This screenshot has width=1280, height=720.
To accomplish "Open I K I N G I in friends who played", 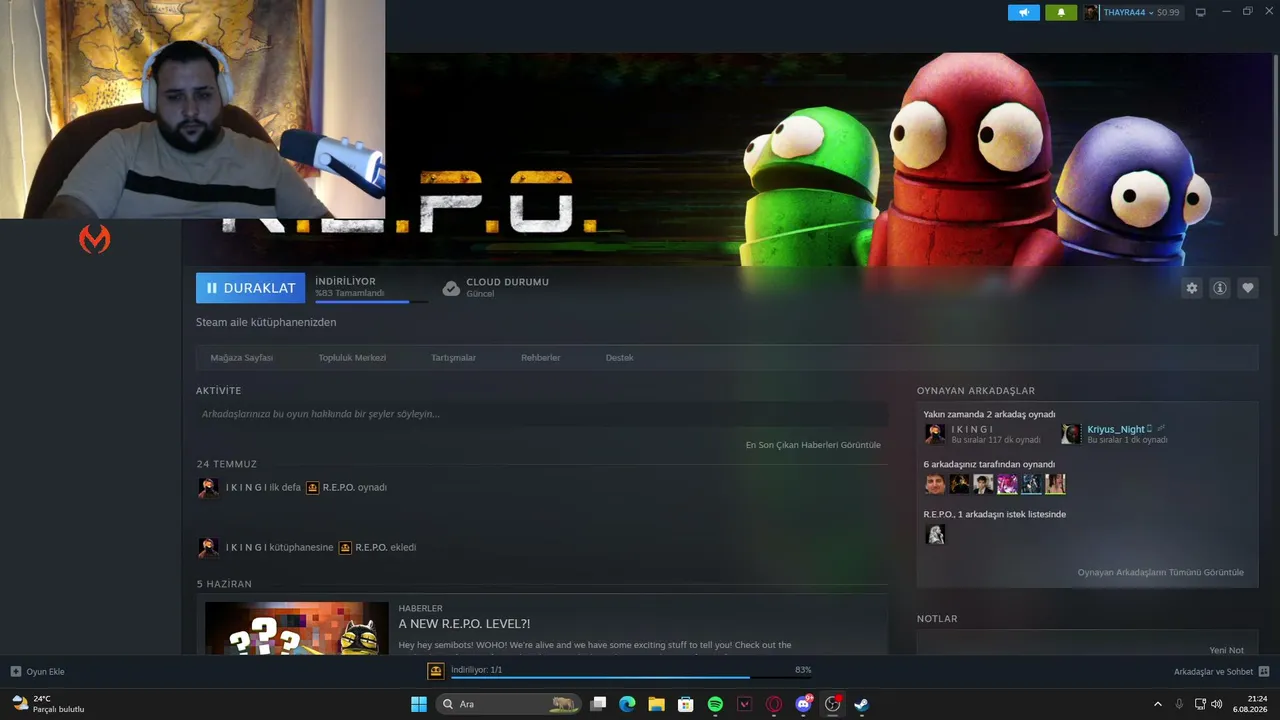I will click(x=972, y=429).
